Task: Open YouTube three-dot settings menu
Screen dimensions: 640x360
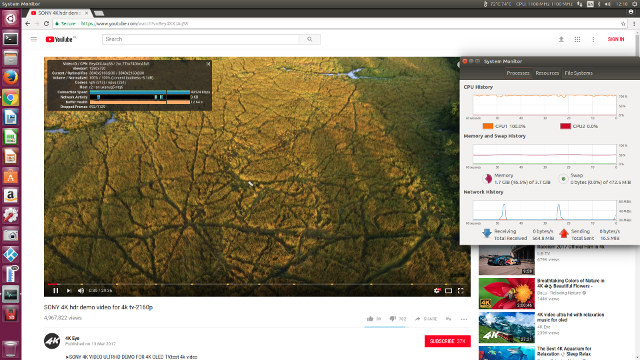Action: 593,39
